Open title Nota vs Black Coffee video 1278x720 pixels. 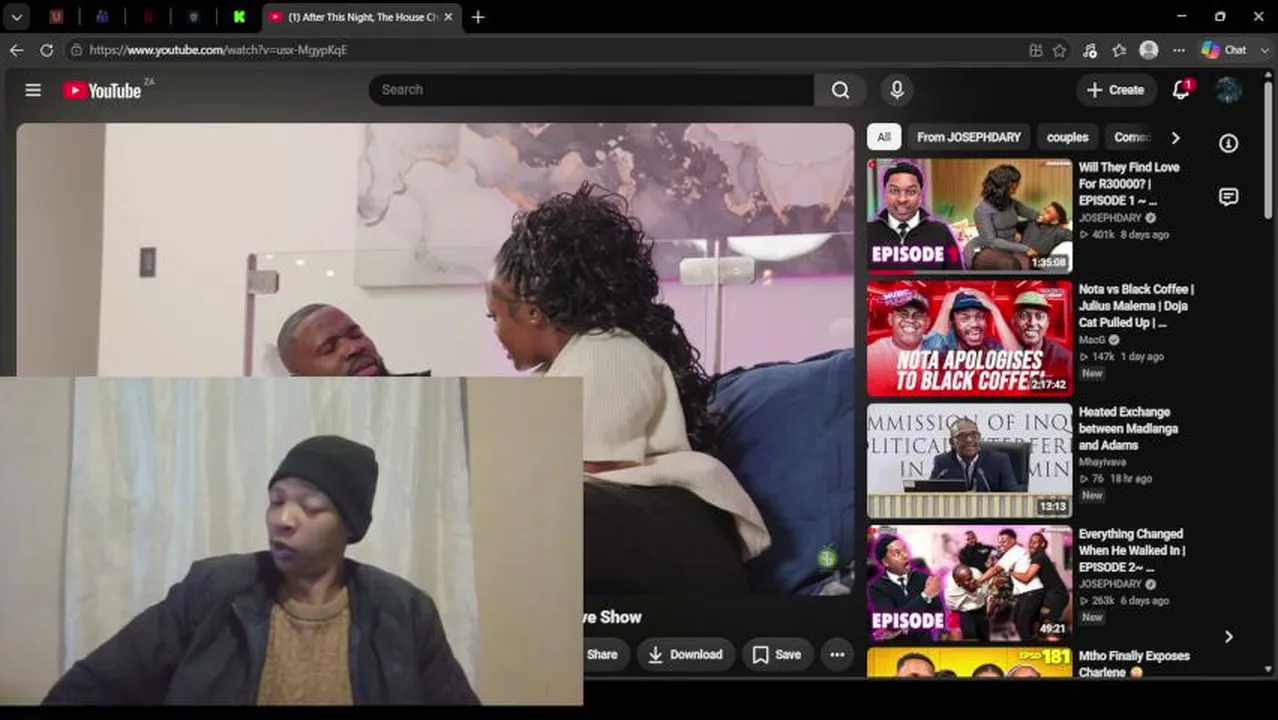pos(1136,306)
